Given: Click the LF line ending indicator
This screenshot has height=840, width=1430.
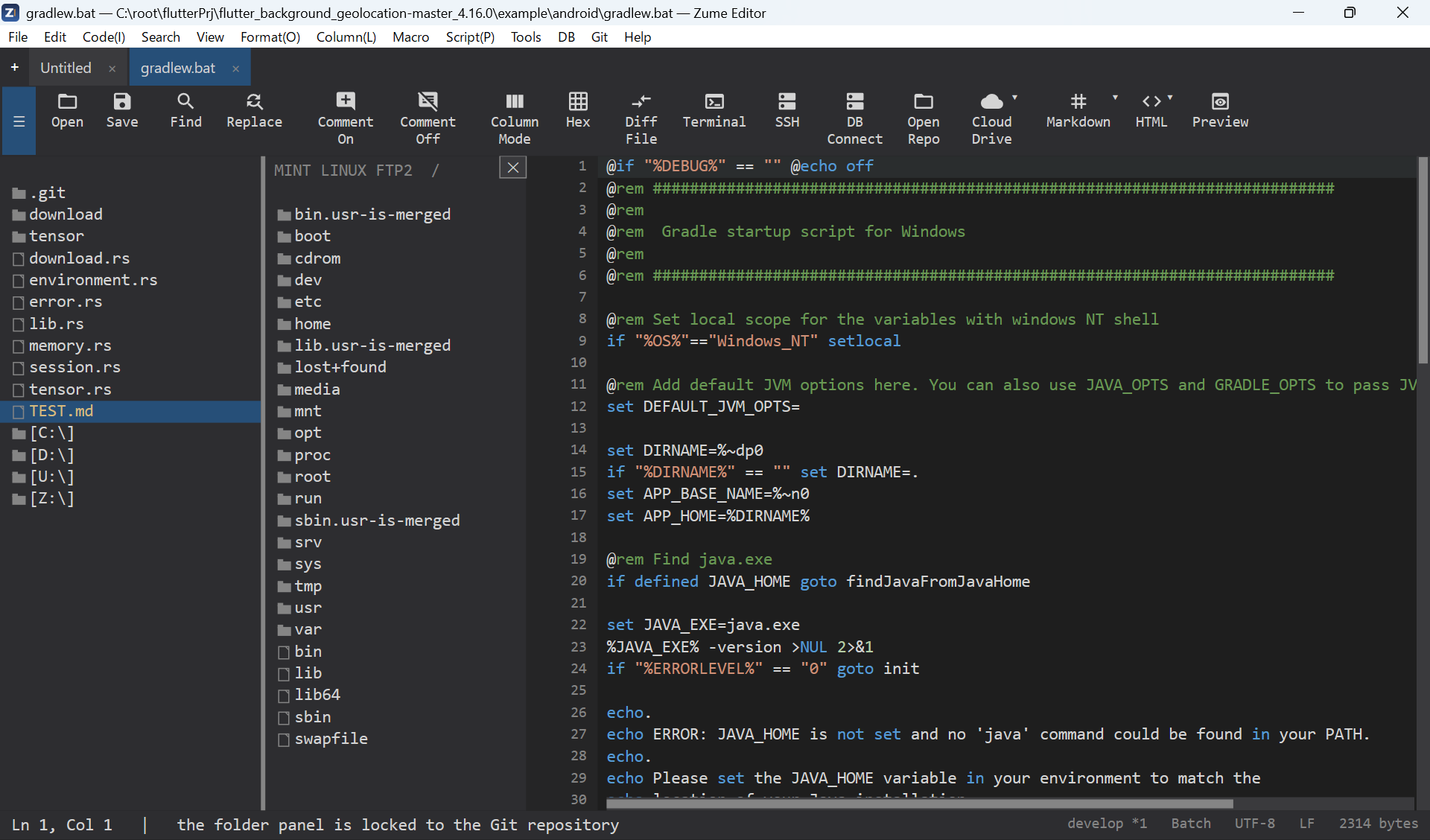Looking at the screenshot, I should click(x=1307, y=824).
